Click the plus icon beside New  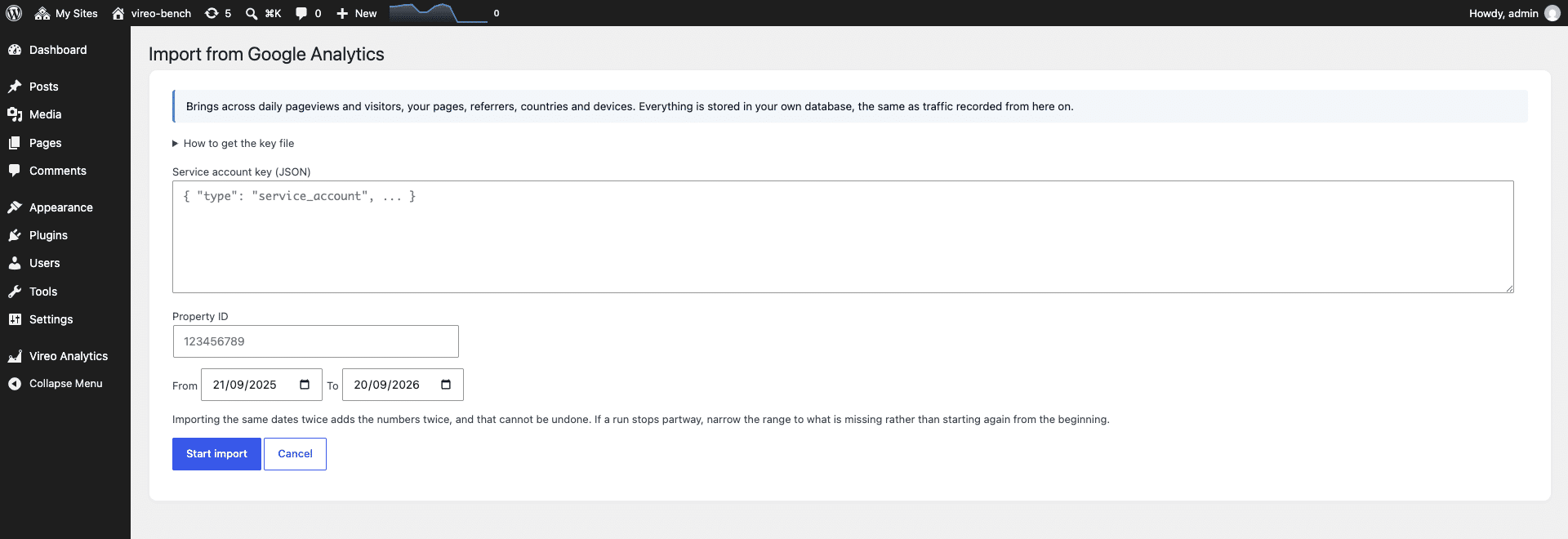(342, 13)
